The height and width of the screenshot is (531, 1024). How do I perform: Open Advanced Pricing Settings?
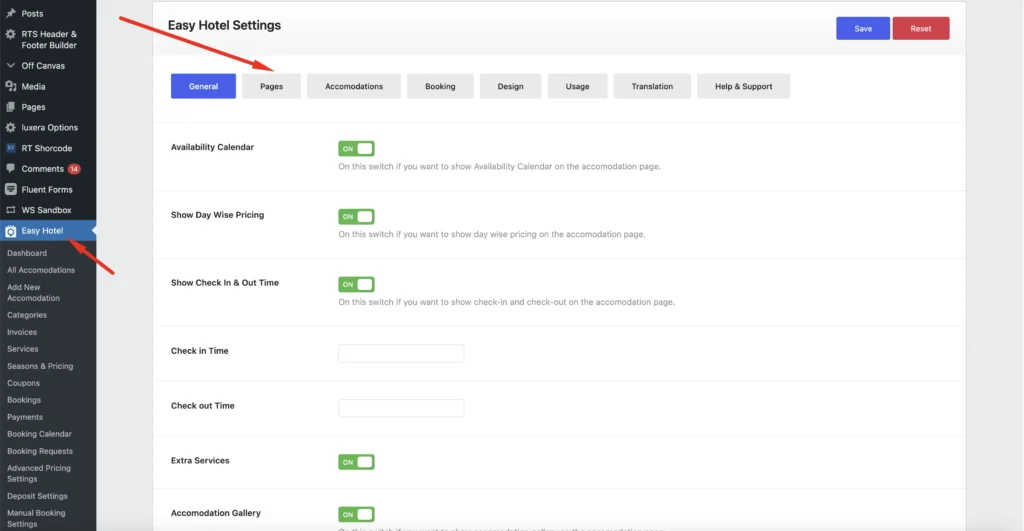(x=39, y=474)
